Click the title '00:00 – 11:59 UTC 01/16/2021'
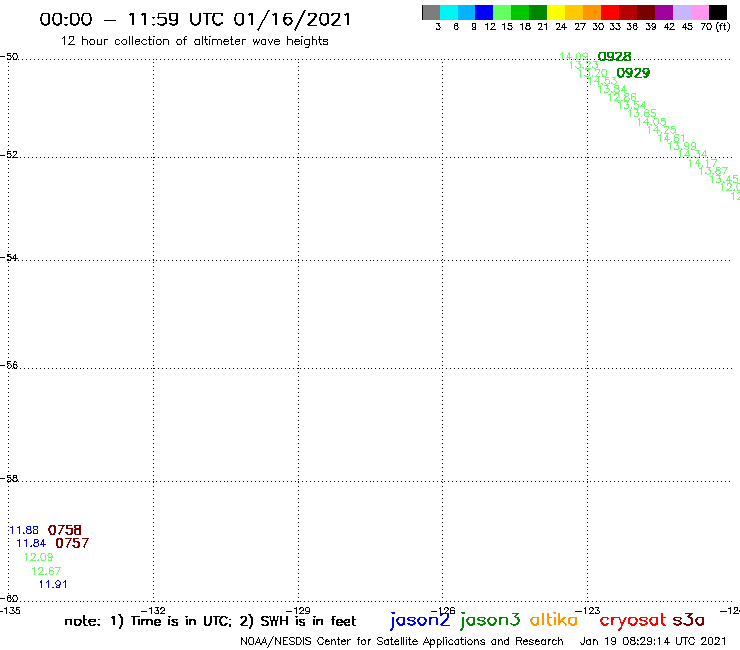This screenshot has width=740, height=650. click(195, 19)
